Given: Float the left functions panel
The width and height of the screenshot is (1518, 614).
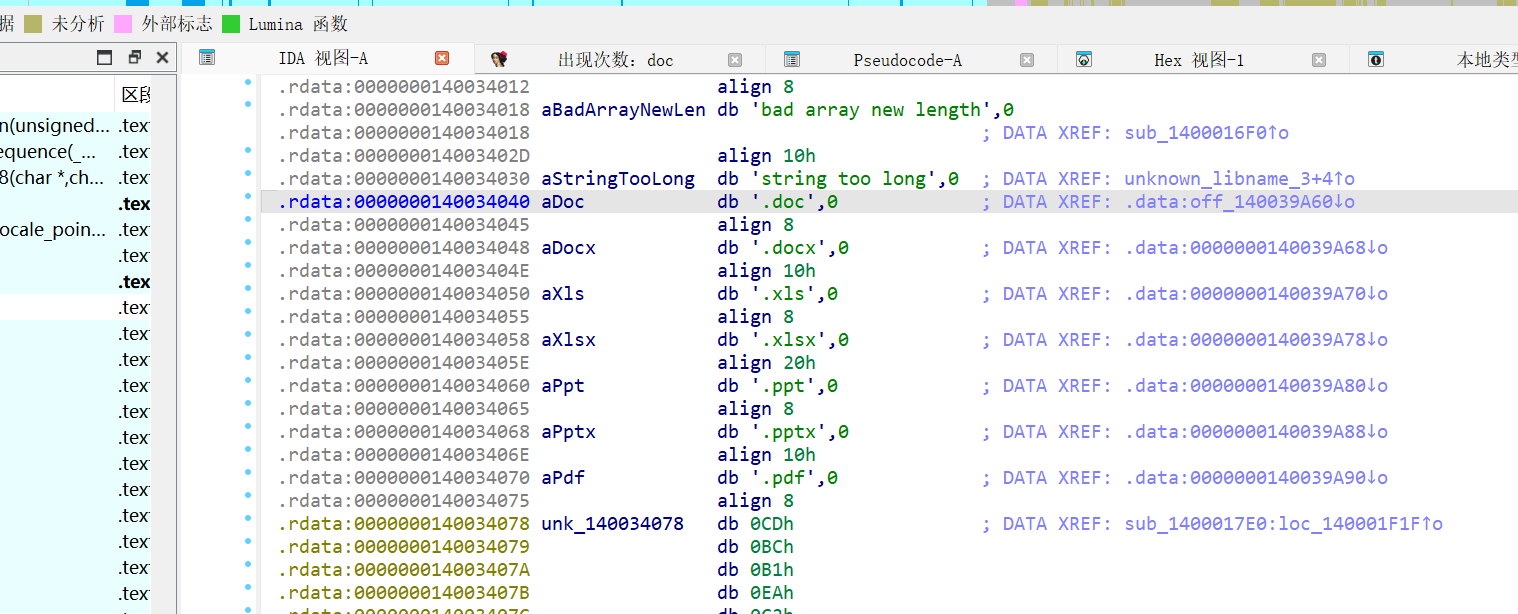Looking at the screenshot, I should [134, 57].
